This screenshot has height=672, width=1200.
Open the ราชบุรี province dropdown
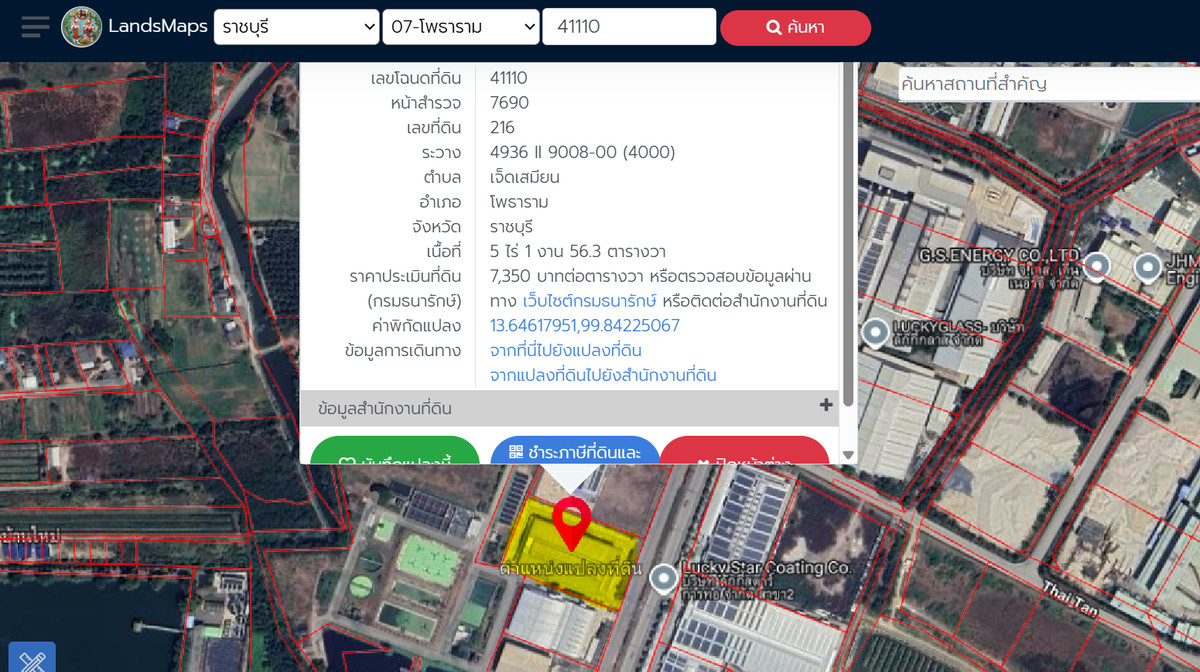[296, 27]
